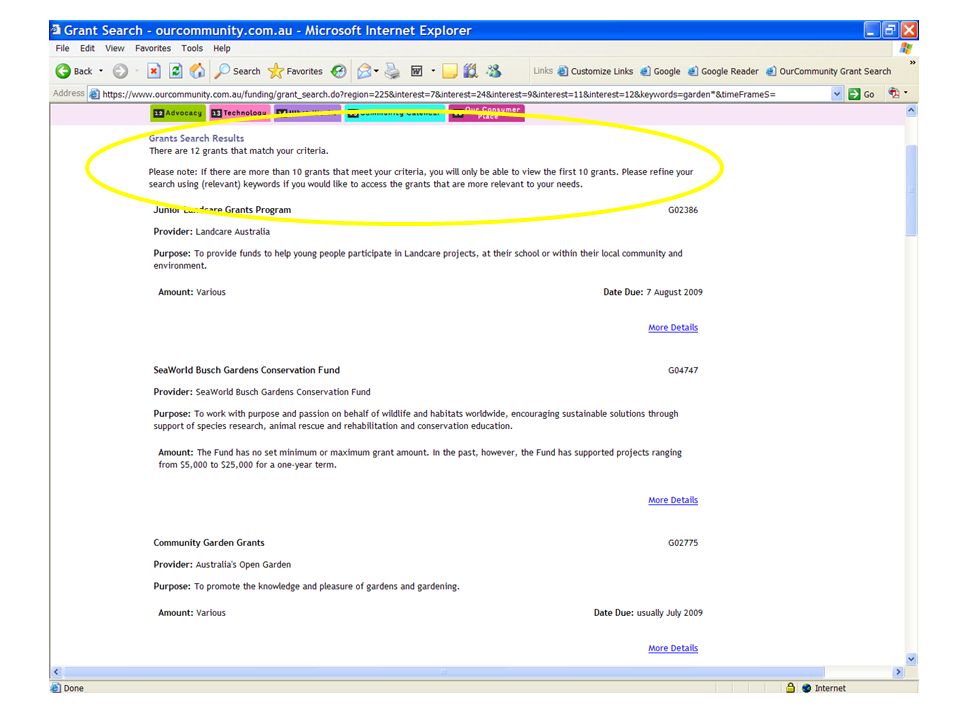Click 'Date Due: 7 August 2009' text

coord(653,293)
